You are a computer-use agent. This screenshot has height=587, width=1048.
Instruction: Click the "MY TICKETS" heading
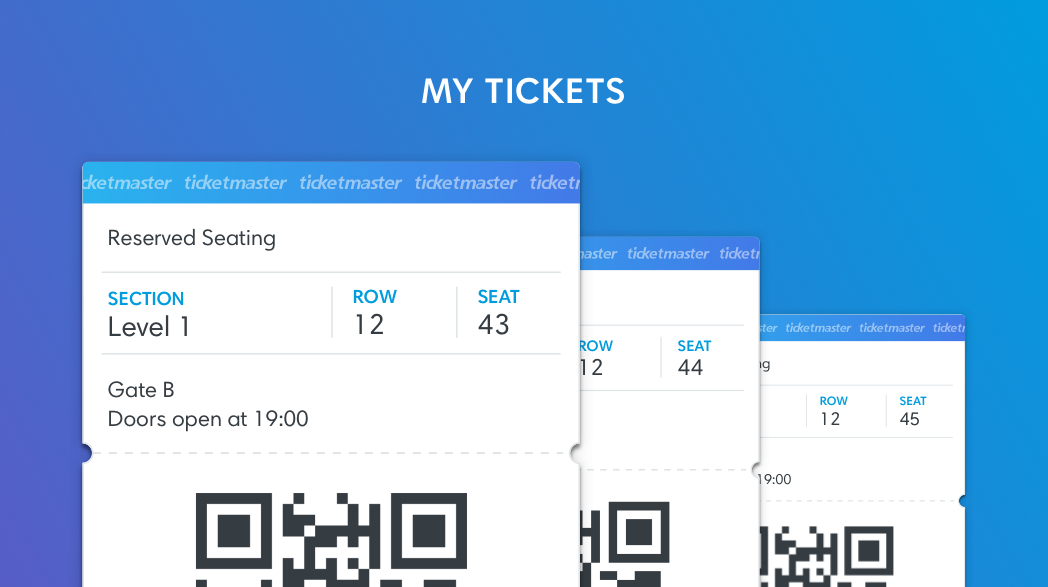pos(523,92)
